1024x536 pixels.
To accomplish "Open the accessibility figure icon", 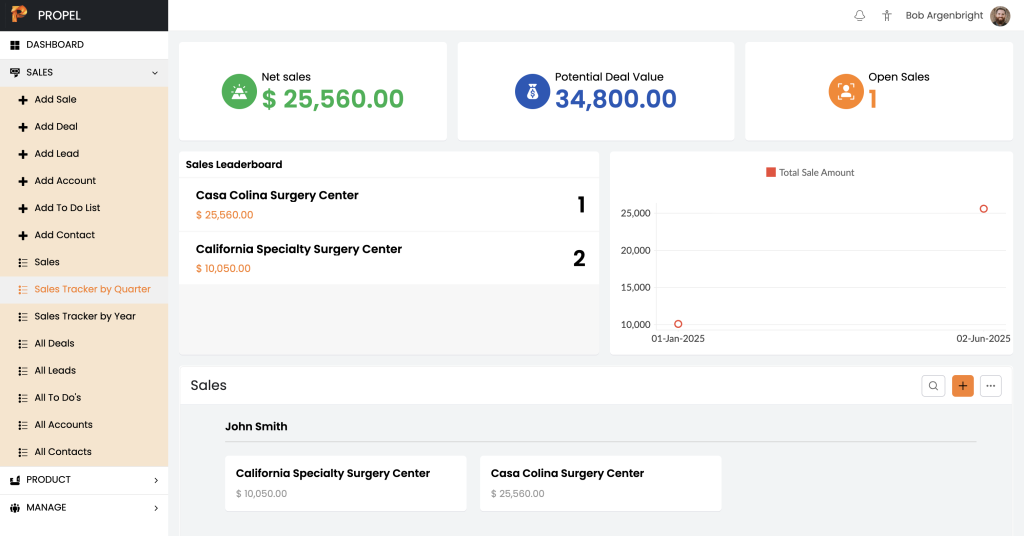I will pyautogui.click(x=886, y=16).
